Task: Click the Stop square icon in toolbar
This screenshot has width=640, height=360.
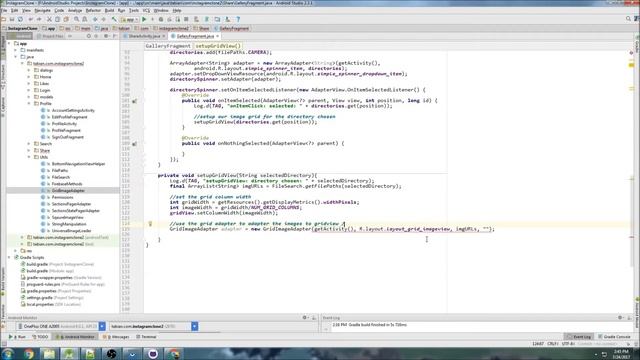Action: (x=186, y=19)
